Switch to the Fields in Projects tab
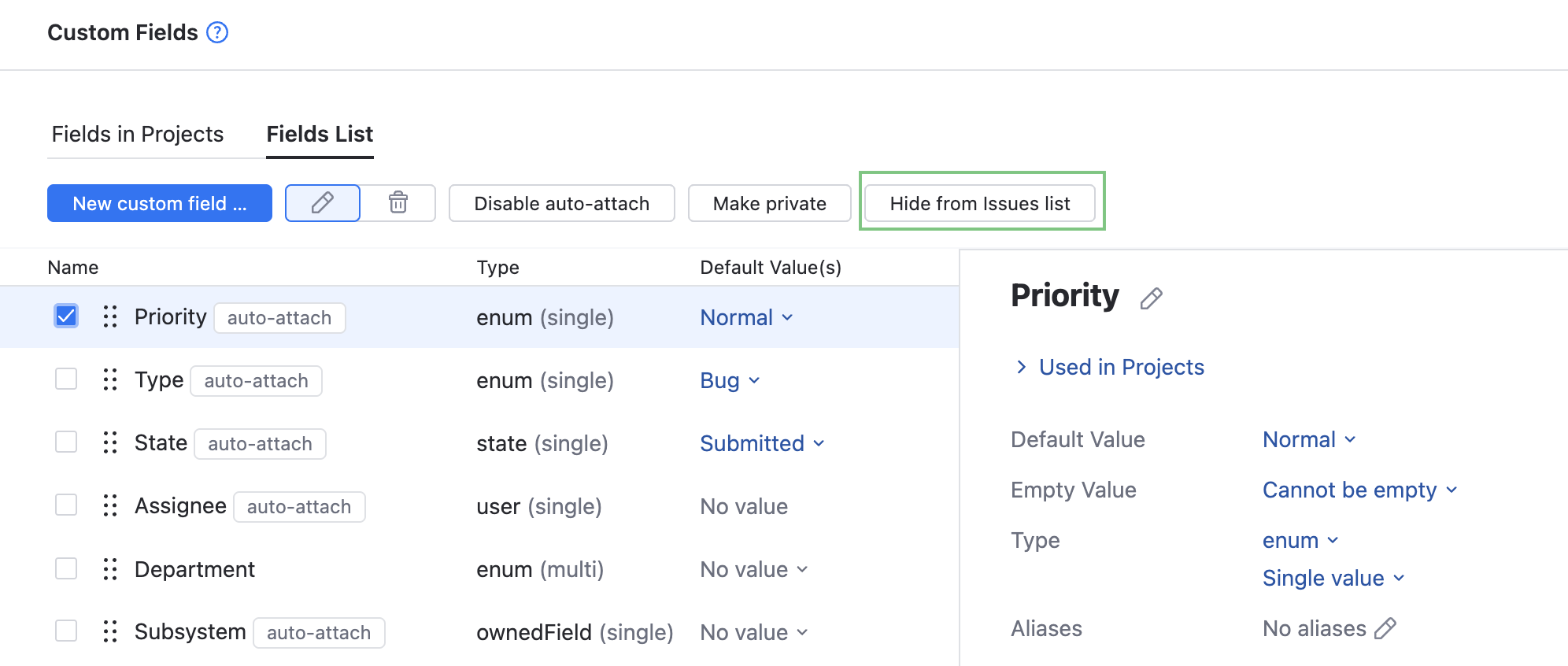 (138, 135)
